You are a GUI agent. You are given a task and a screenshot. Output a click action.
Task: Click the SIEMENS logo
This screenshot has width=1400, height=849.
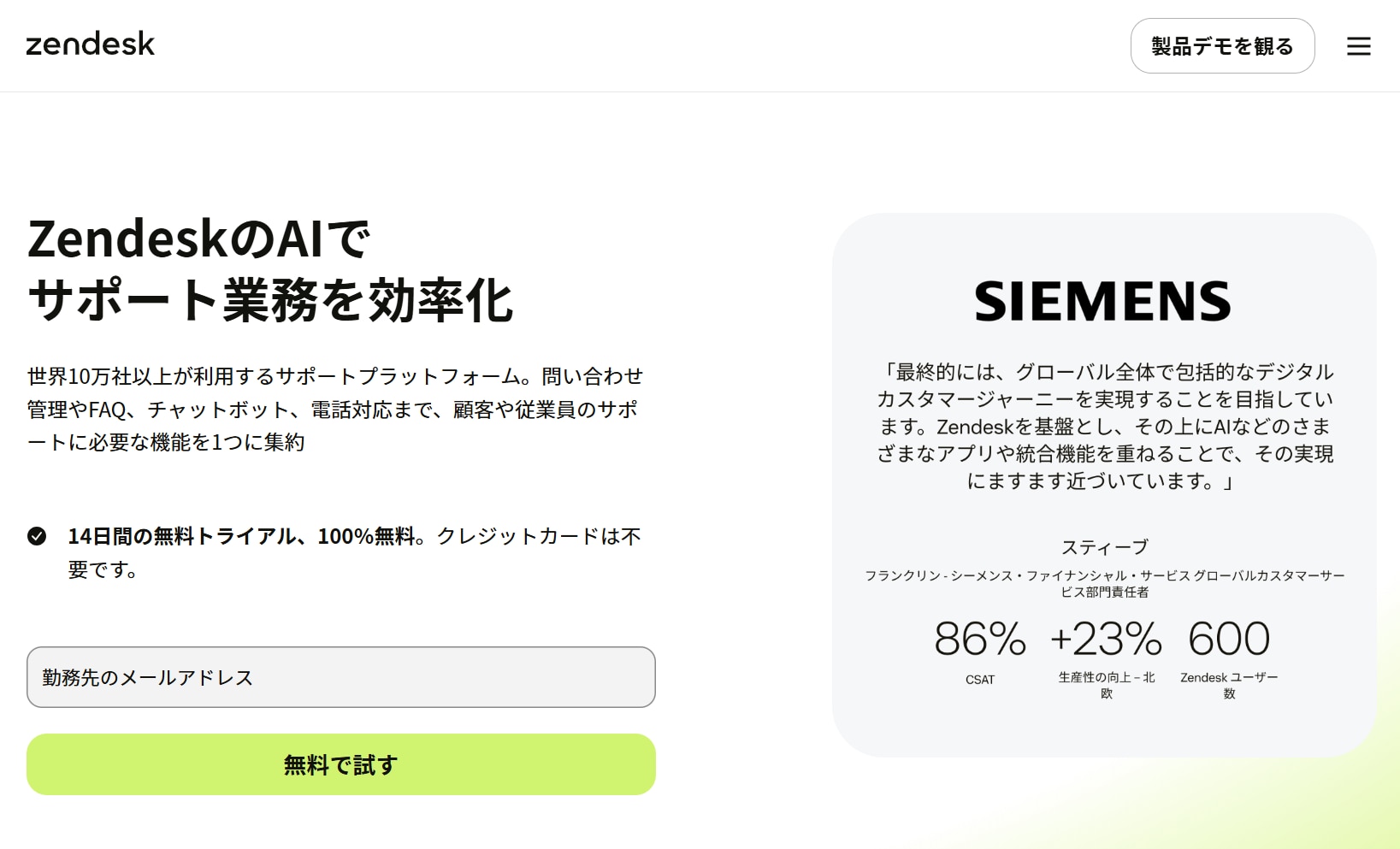tap(1102, 301)
